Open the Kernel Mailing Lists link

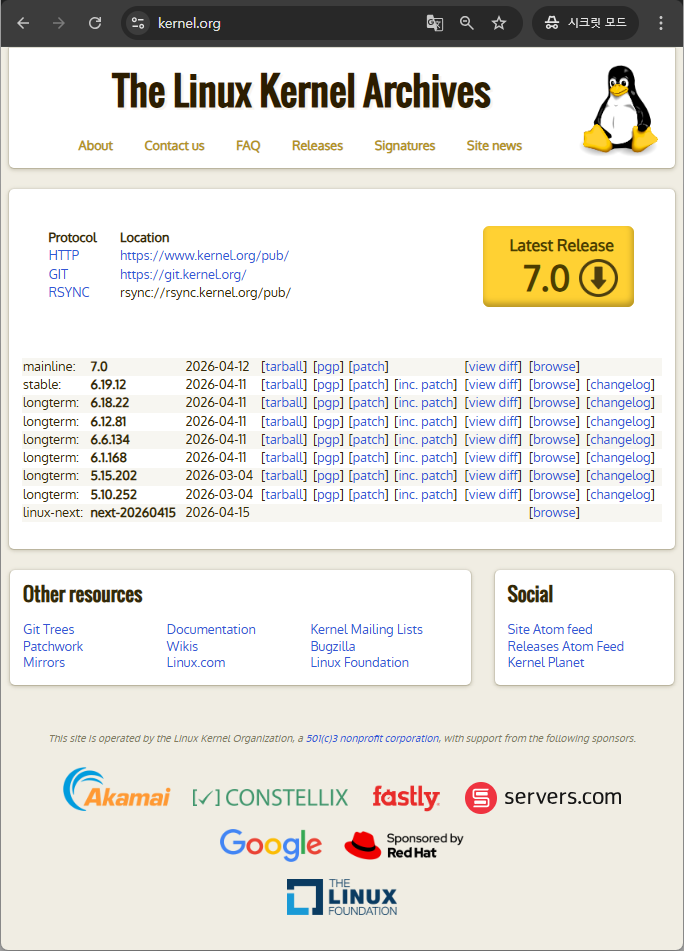pos(366,630)
